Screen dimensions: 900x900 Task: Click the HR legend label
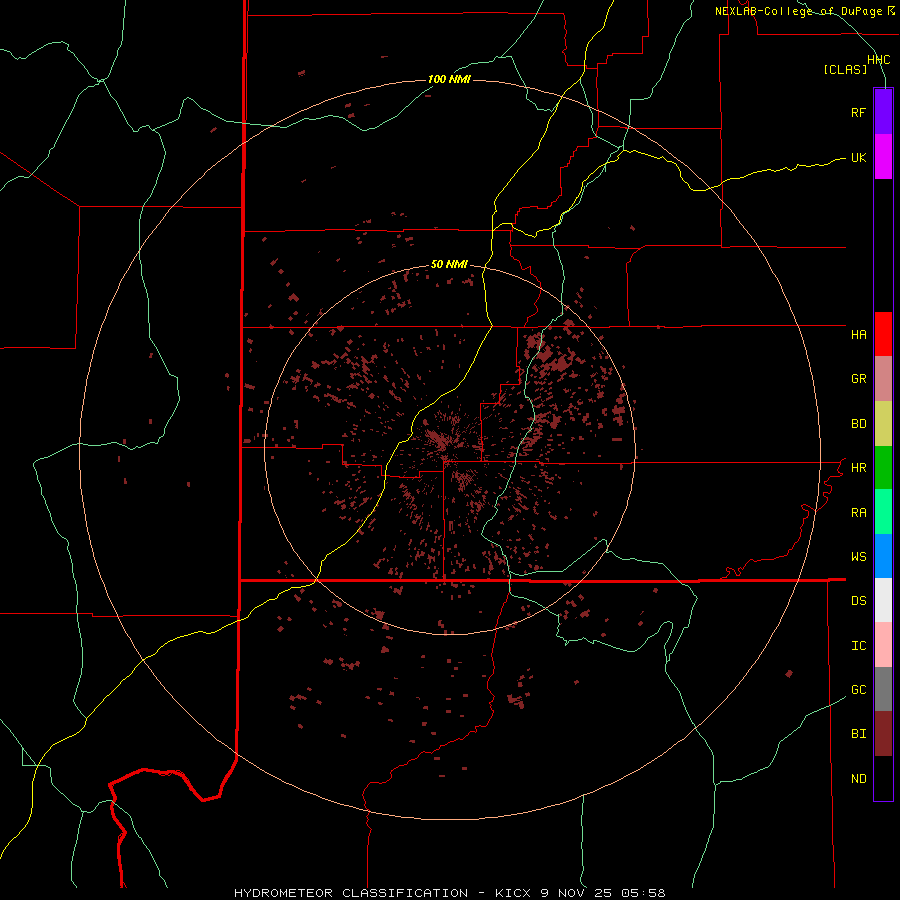[858, 468]
